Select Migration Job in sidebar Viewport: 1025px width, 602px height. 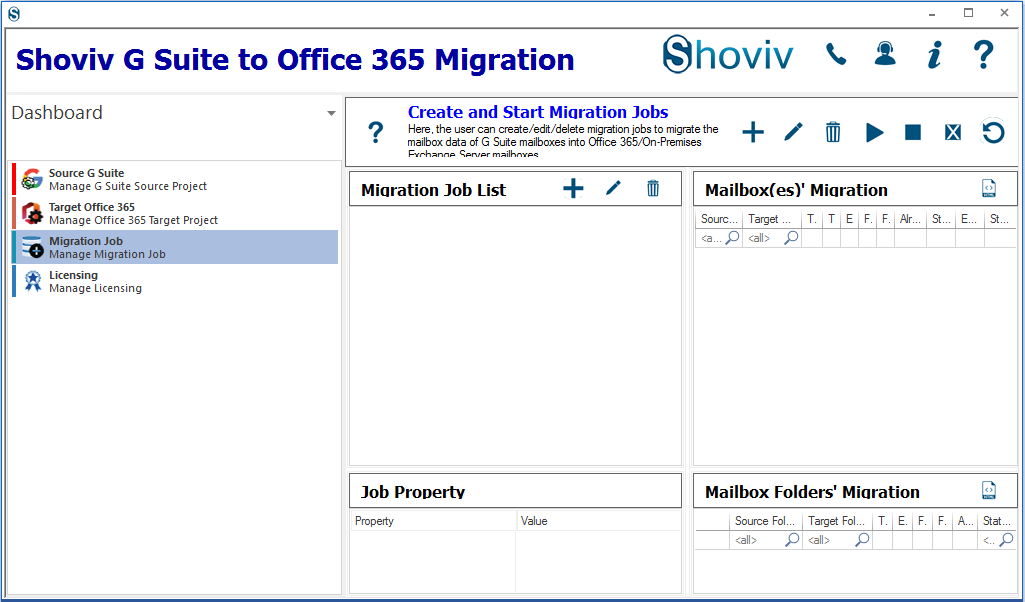pos(175,247)
